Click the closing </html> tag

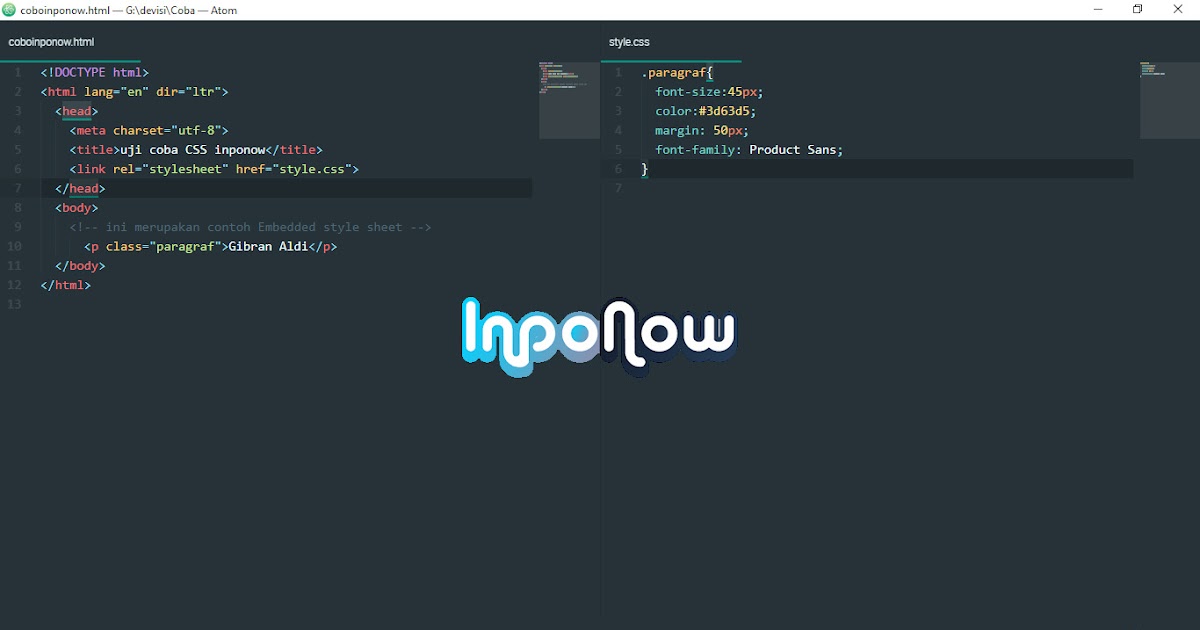[x=66, y=285]
